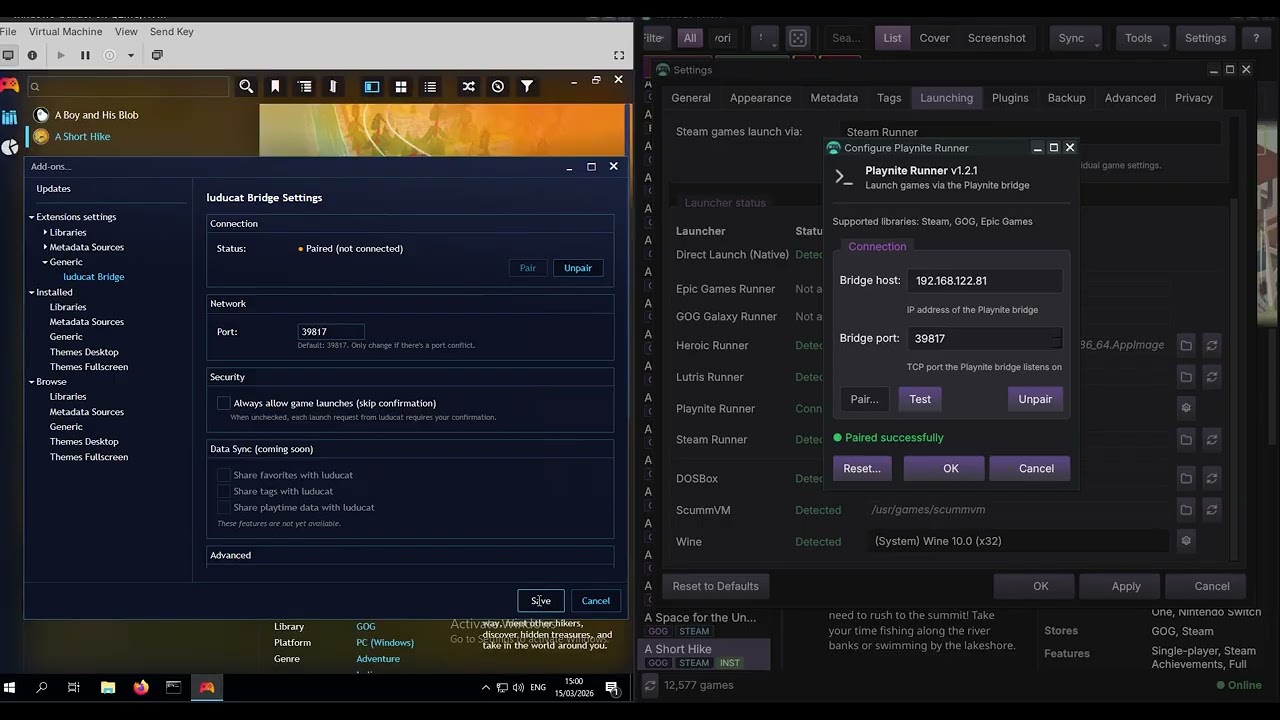
Task: Switch Playnite to details view icon
Action: (372, 87)
